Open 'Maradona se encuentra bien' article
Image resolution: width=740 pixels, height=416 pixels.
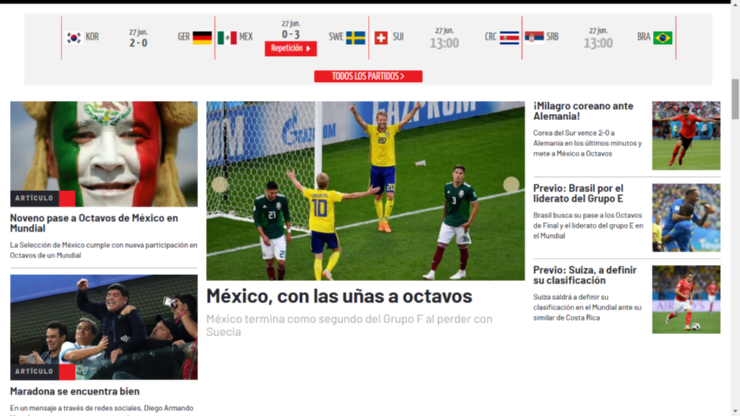click(75, 391)
